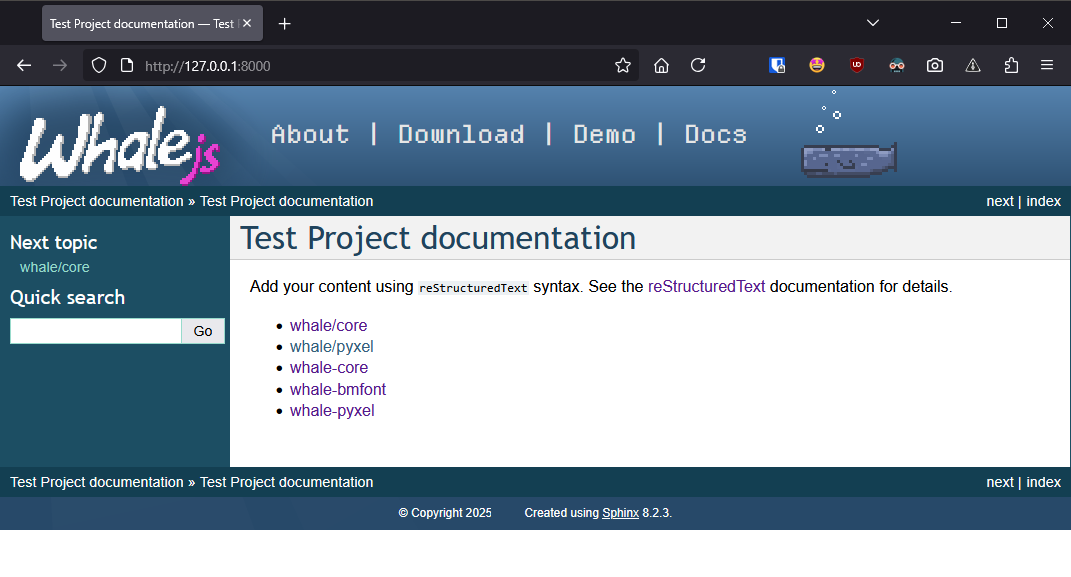Open a new tab with the plus button
1071x577 pixels.
point(285,24)
